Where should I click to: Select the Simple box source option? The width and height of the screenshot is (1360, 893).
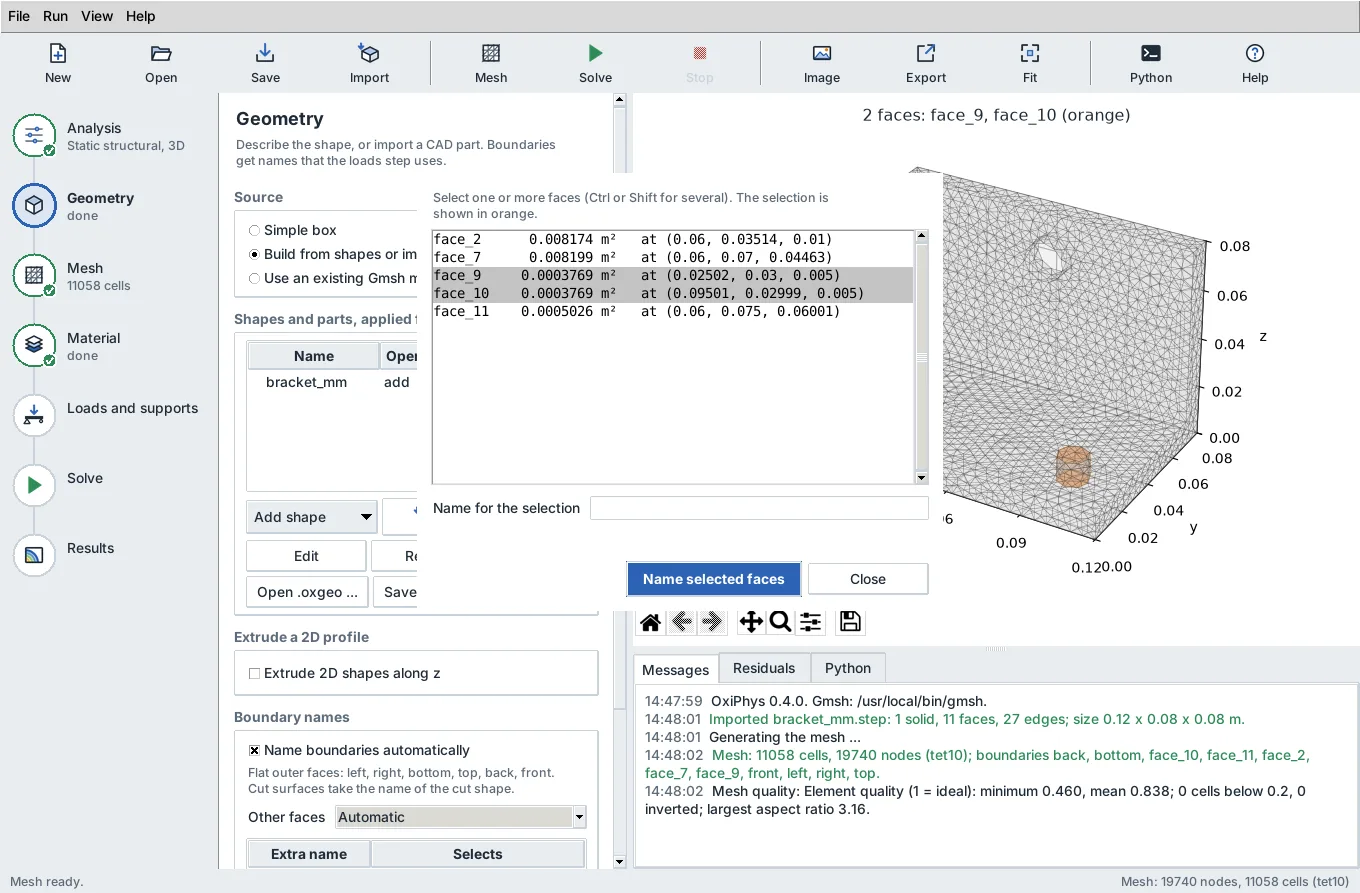click(292, 230)
